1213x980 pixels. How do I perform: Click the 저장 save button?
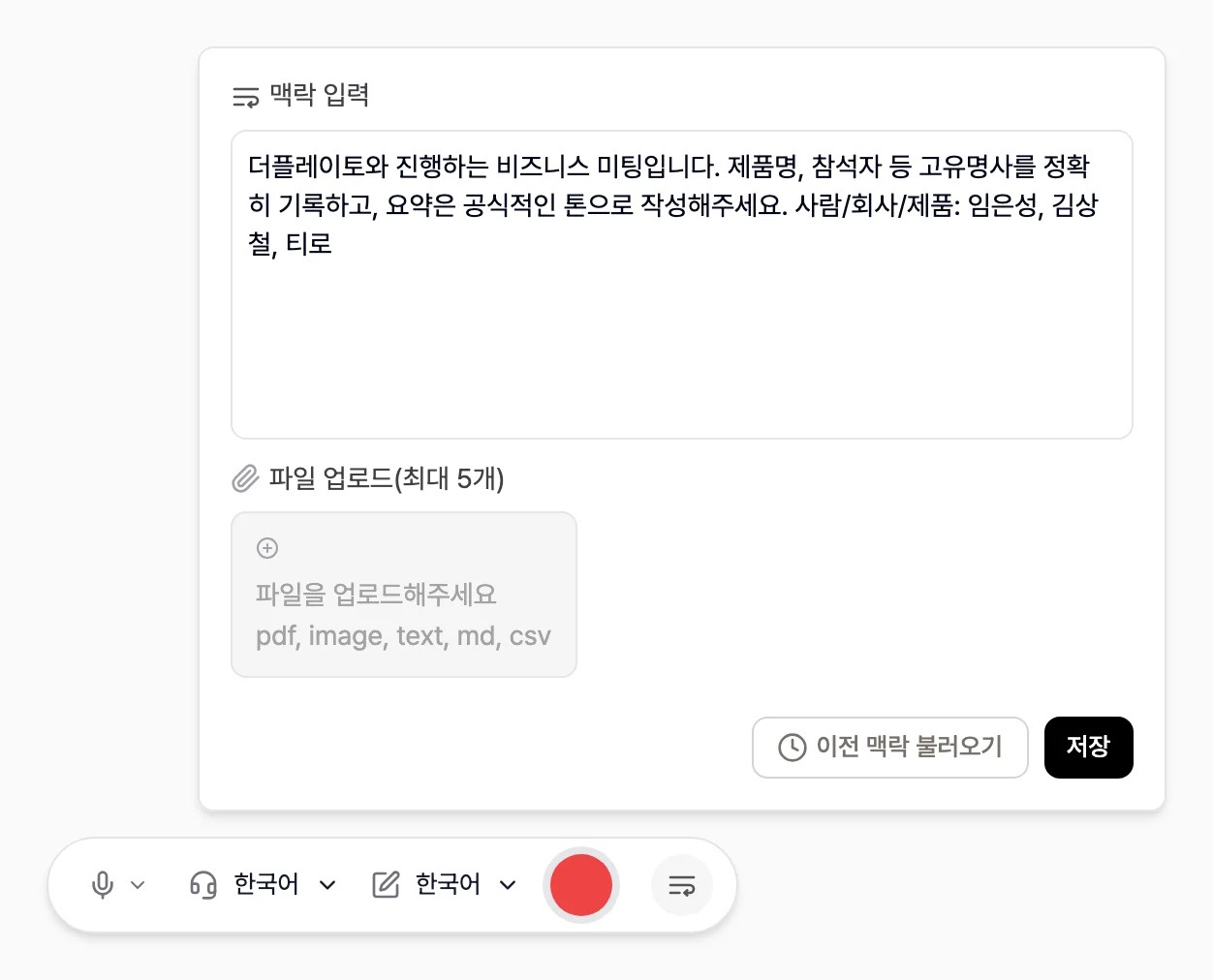click(1089, 748)
